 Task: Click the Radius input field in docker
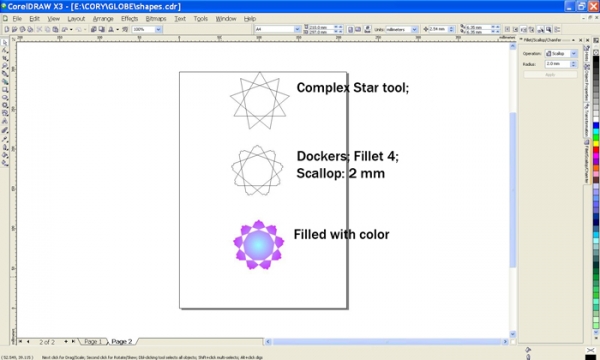click(557, 64)
